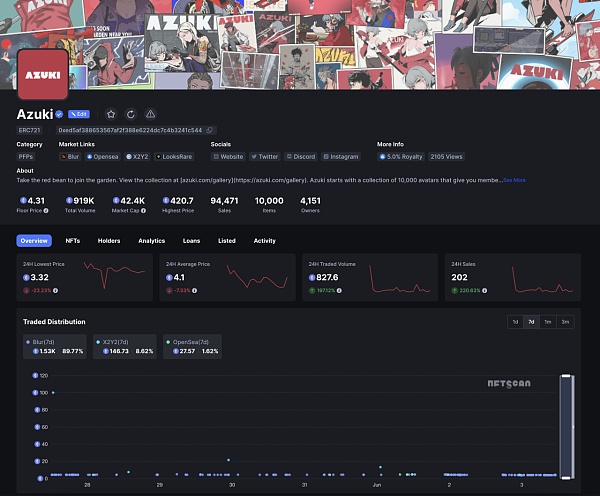
Task: Toggle the OpenSea(7d) legend series
Action: coord(190,346)
